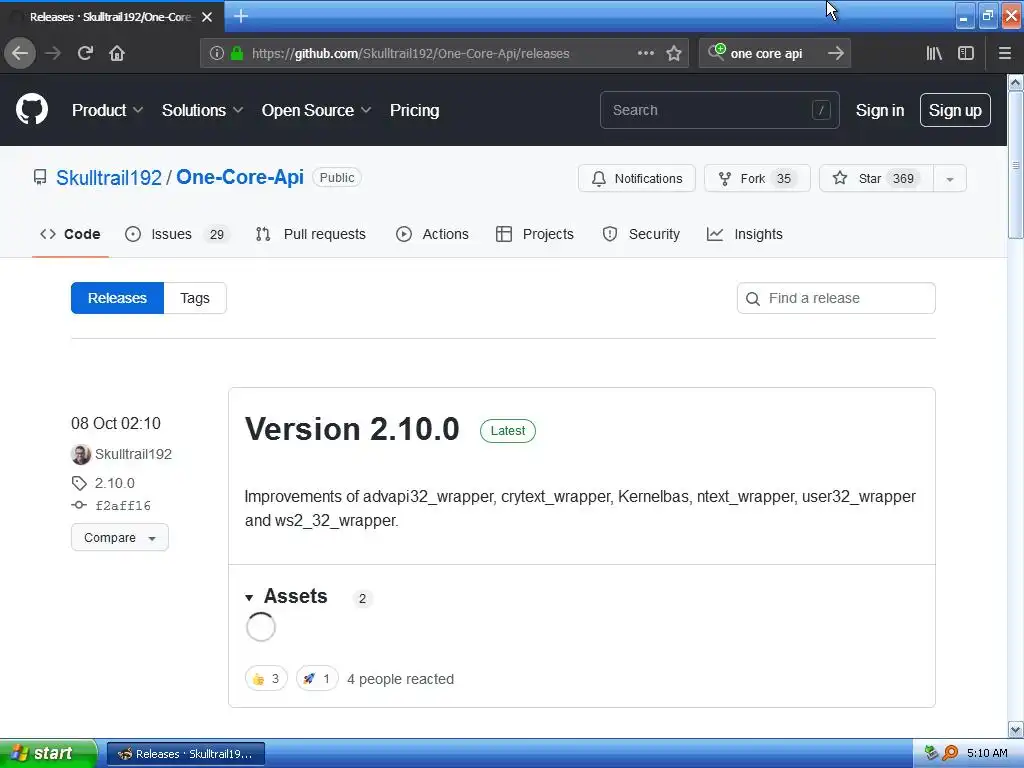The image size is (1024, 768).
Task: Click Skulltrail192 avatar in release sidebar
Action: pos(81,454)
